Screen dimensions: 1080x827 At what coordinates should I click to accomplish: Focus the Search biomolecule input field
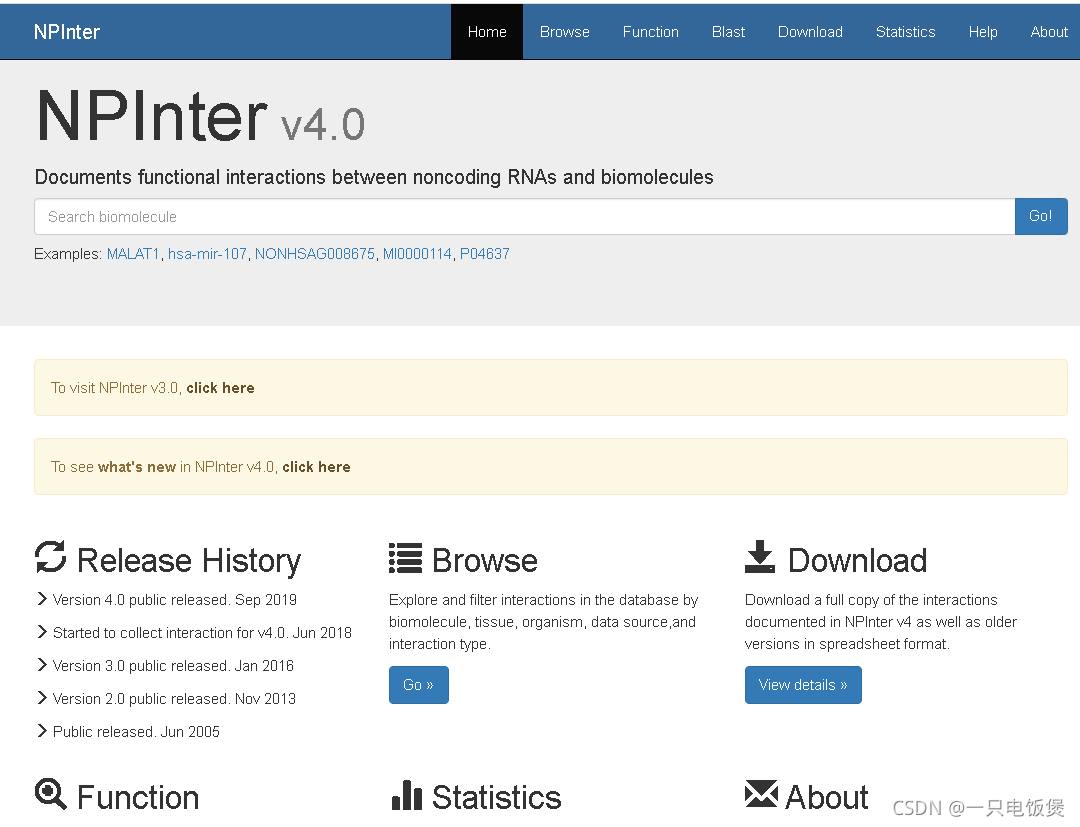click(524, 217)
